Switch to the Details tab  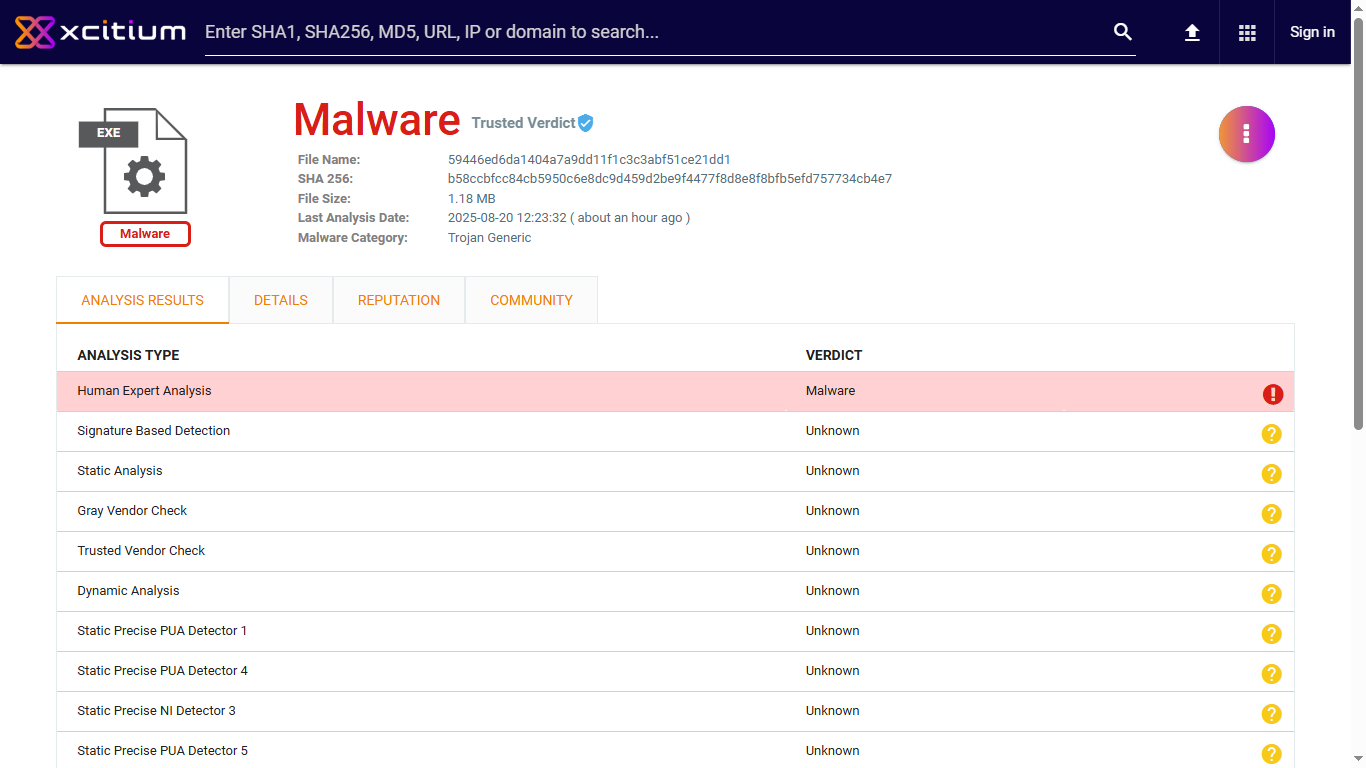(x=281, y=300)
